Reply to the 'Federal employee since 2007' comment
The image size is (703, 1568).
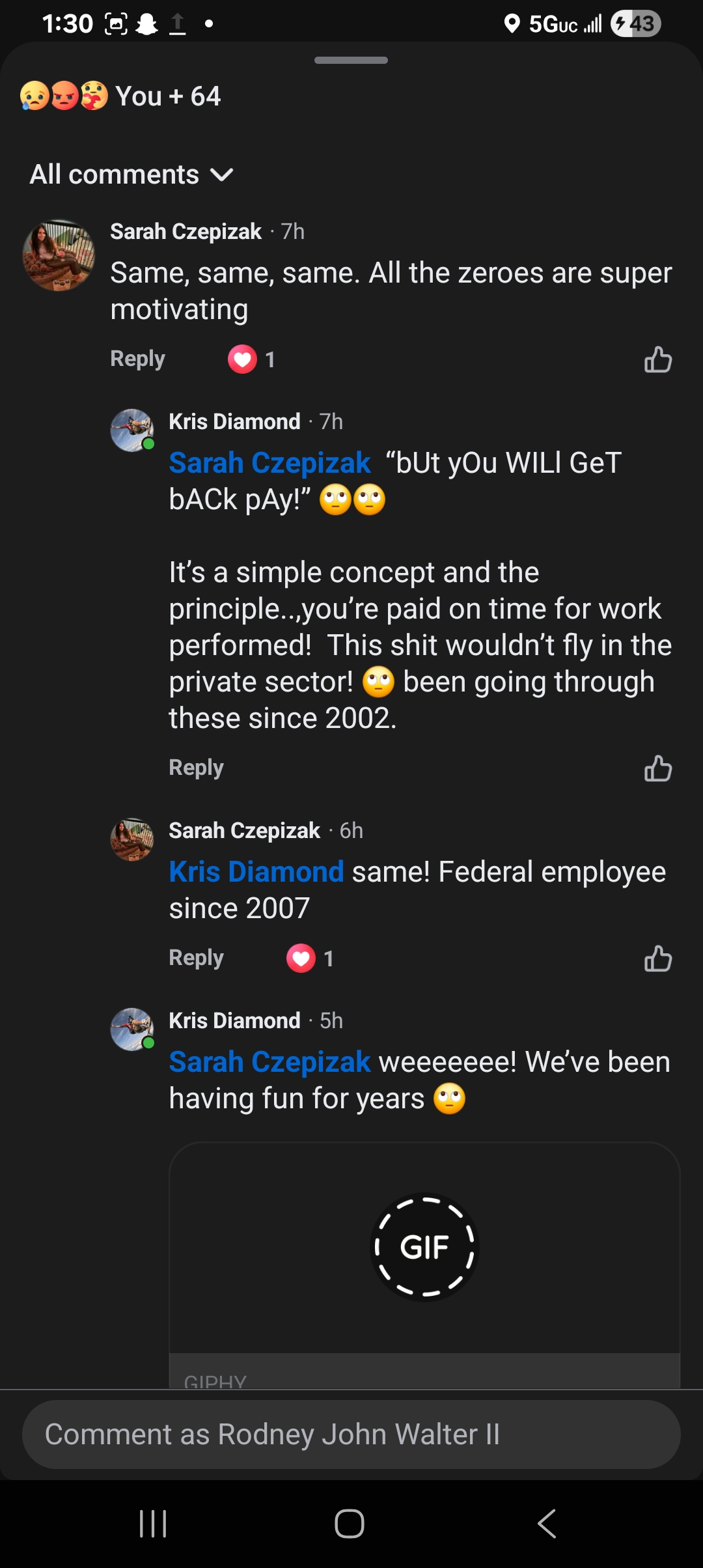pyautogui.click(x=196, y=958)
